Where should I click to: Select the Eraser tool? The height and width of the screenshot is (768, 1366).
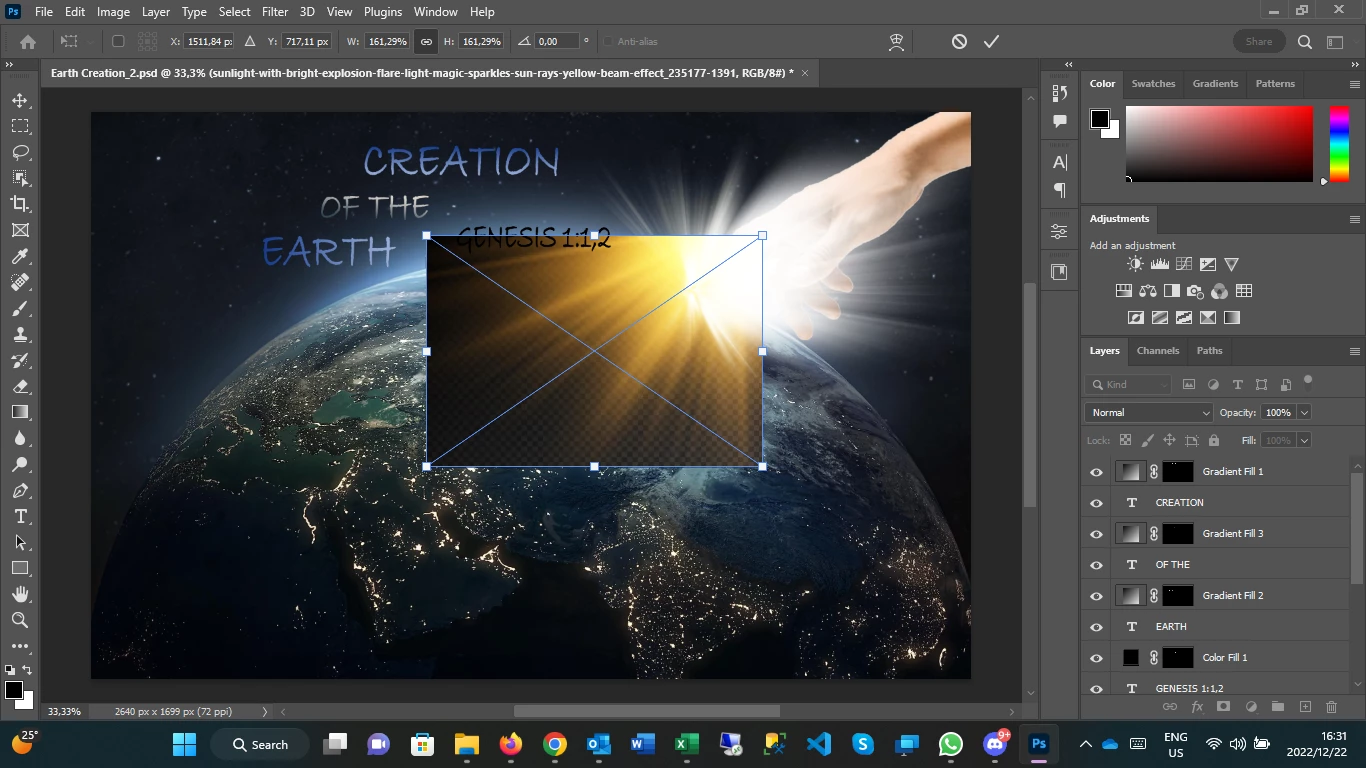point(20,386)
